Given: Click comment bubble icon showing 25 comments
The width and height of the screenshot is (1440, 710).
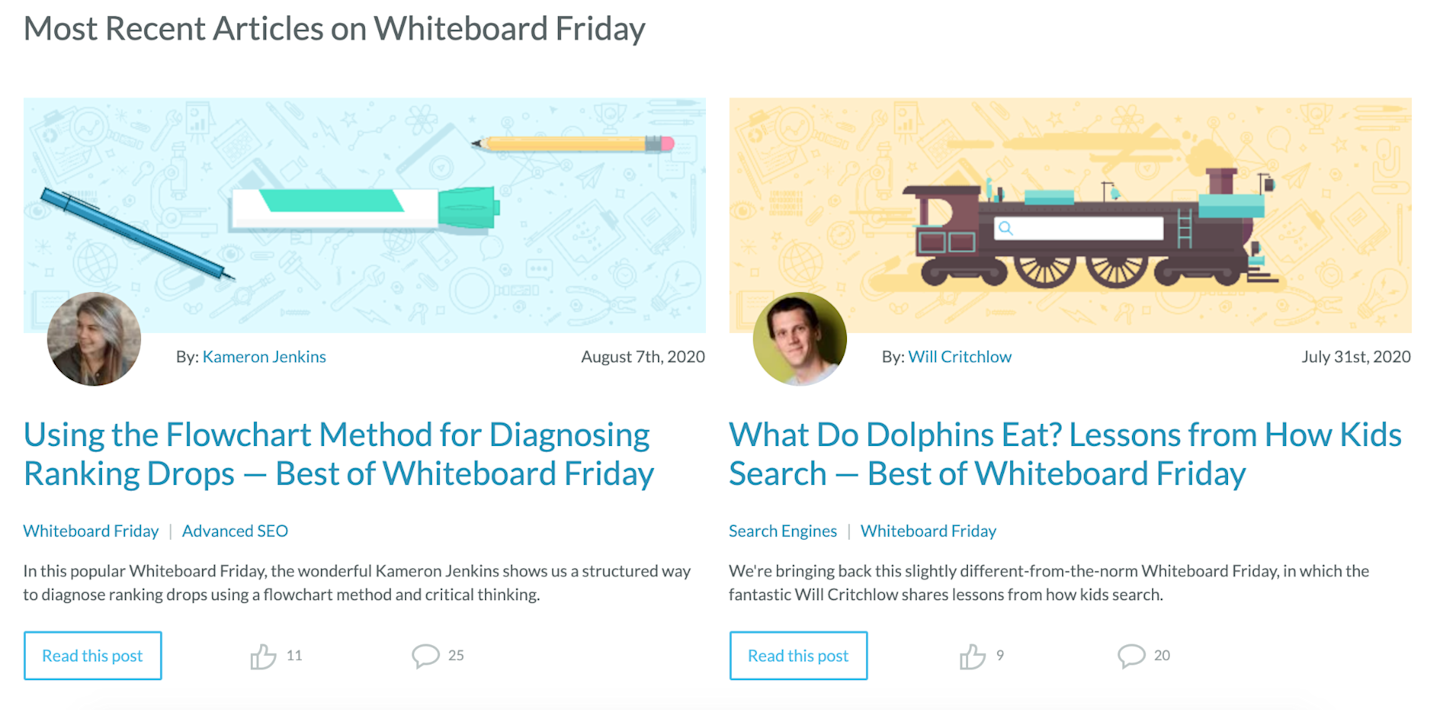Looking at the screenshot, I should tap(426, 656).
